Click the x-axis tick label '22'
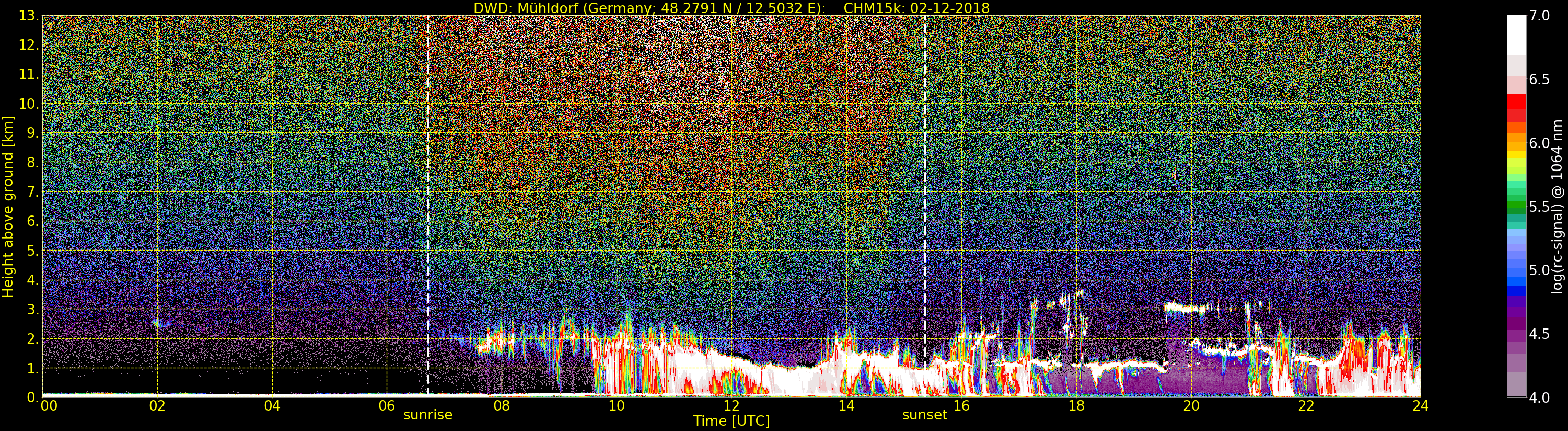The height and width of the screenshot is (431, 1568). point(1306,406)
